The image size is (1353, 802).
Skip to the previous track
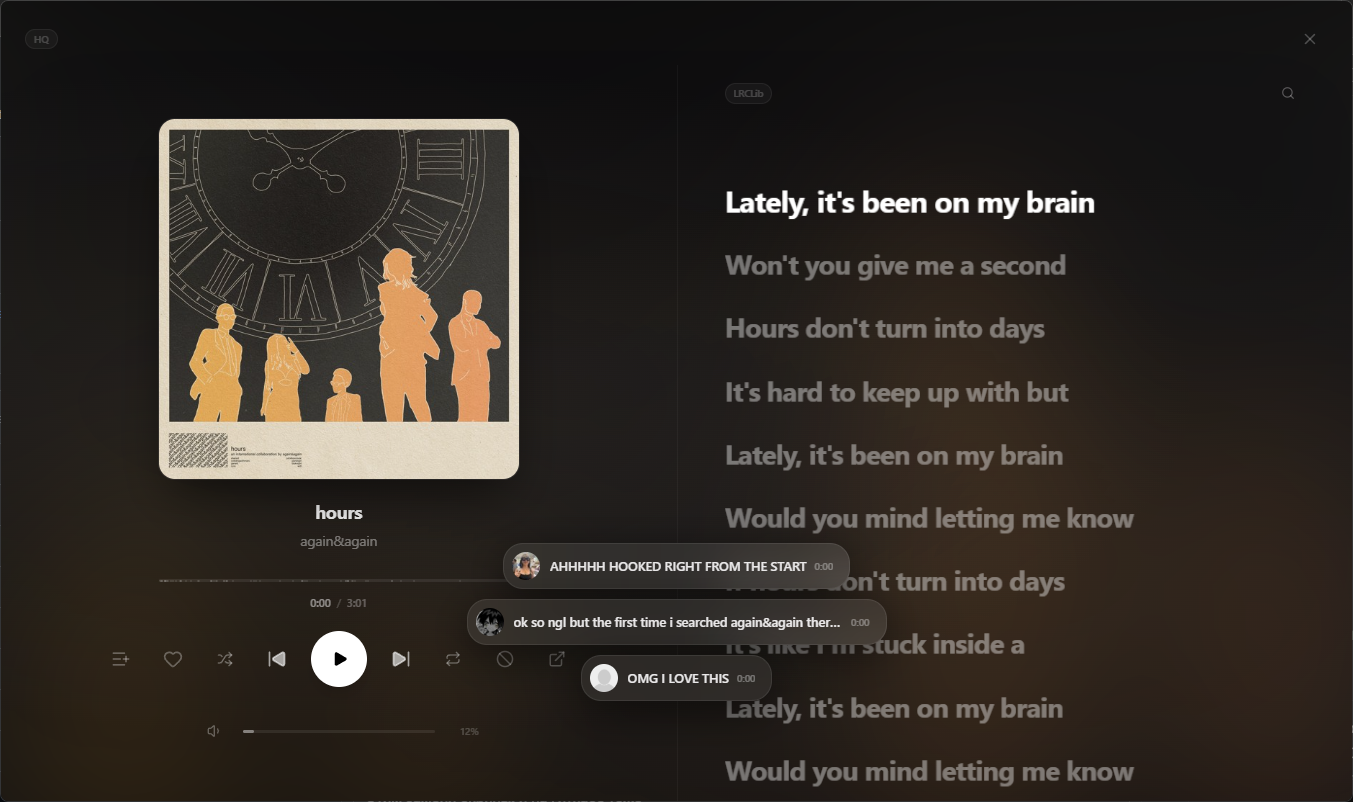click(277, 659)
